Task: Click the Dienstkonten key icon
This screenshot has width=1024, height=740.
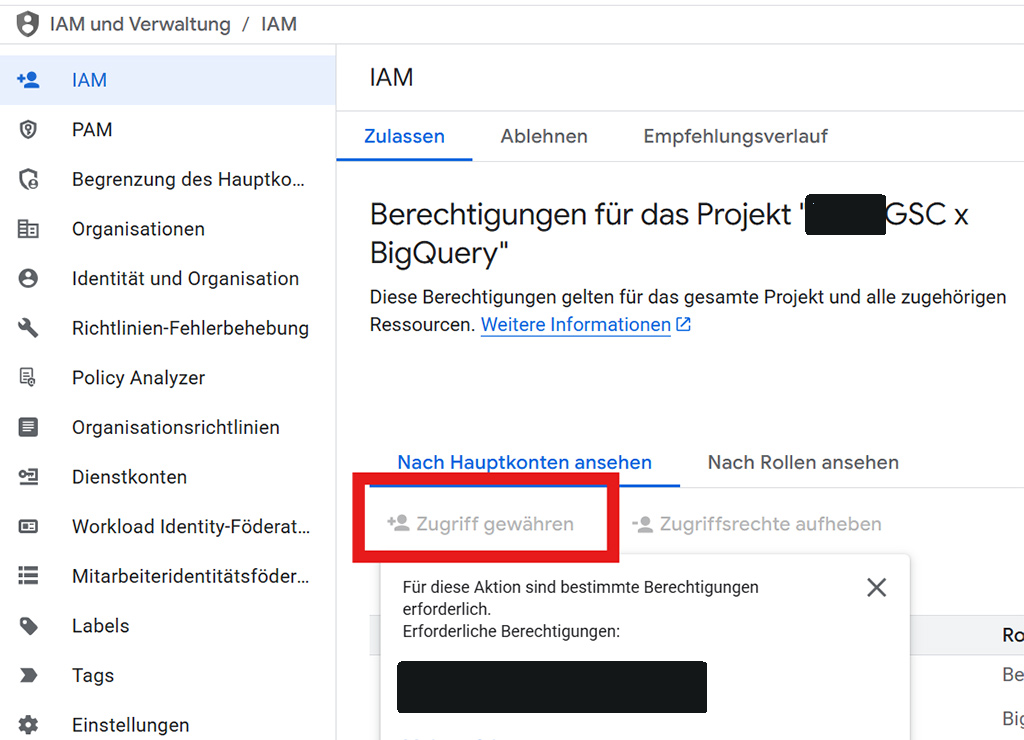Action: [x=28, y=477]
